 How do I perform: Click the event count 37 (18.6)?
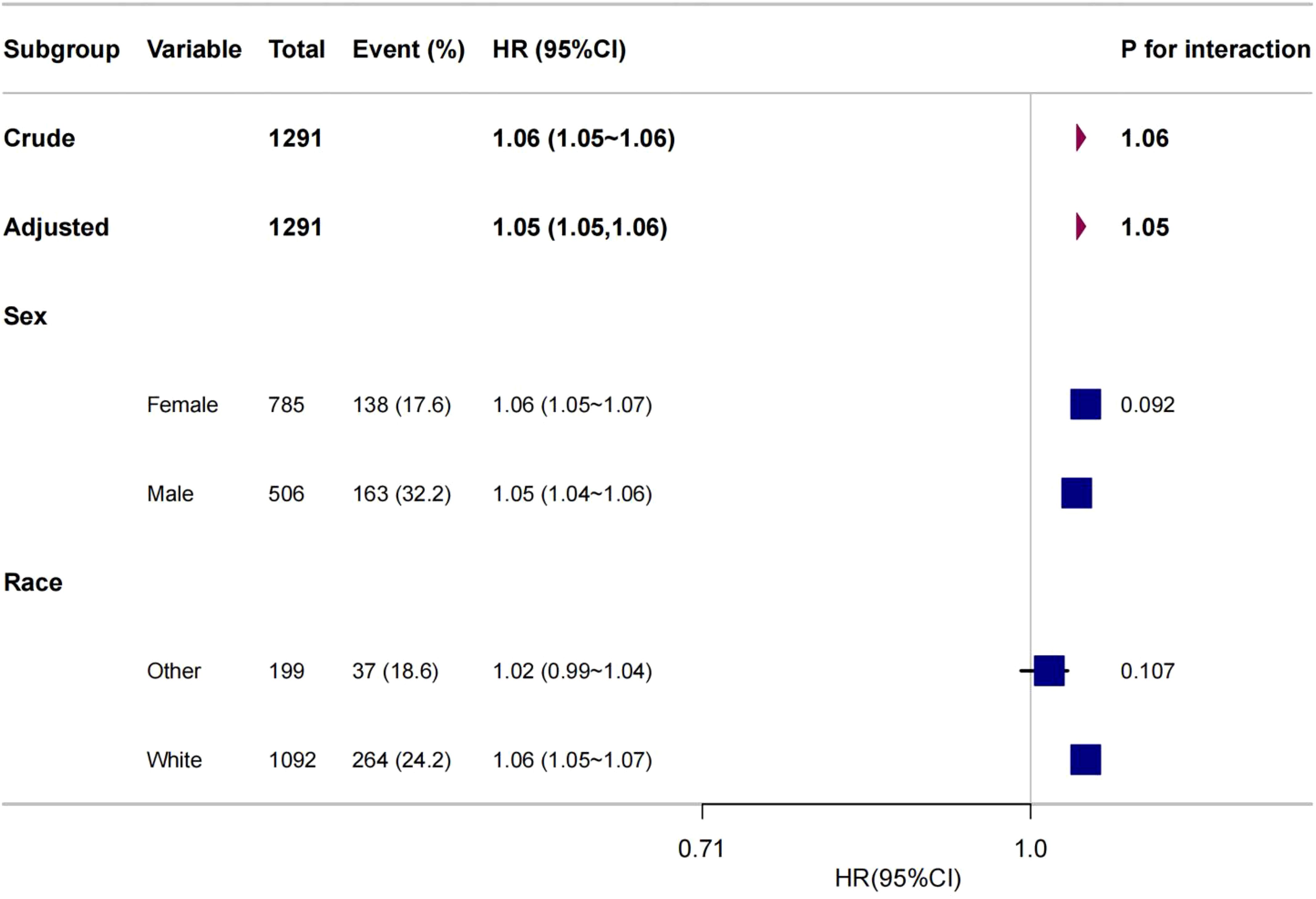coord(395,671)
